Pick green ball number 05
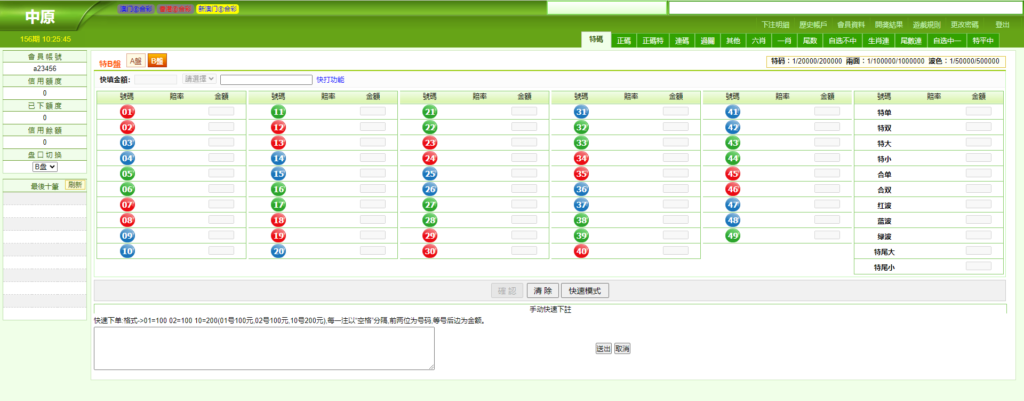The width and height of the screenshot is (1024, 401). (127, 174)
